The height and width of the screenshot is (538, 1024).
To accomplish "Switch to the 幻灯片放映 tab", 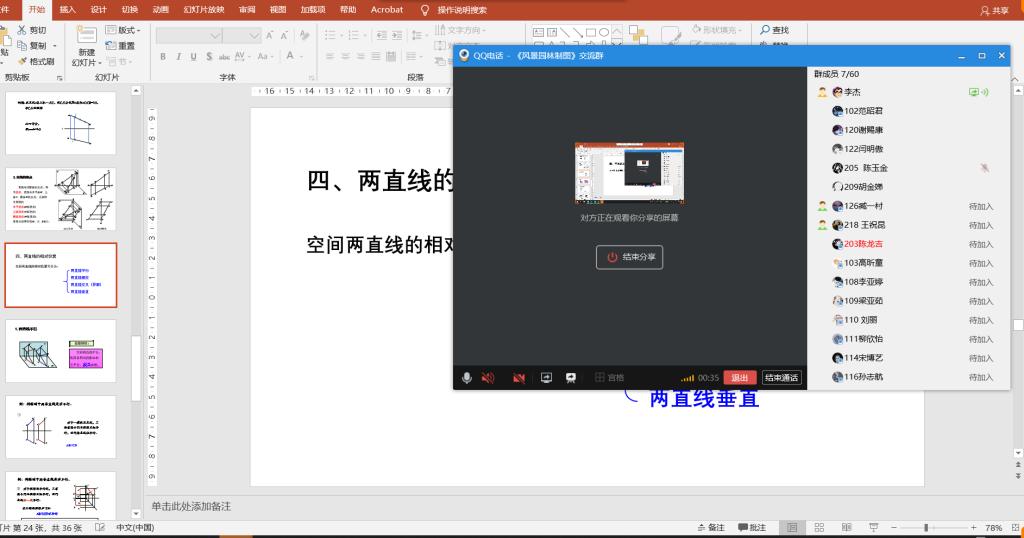I will click(x=203, y=9).
